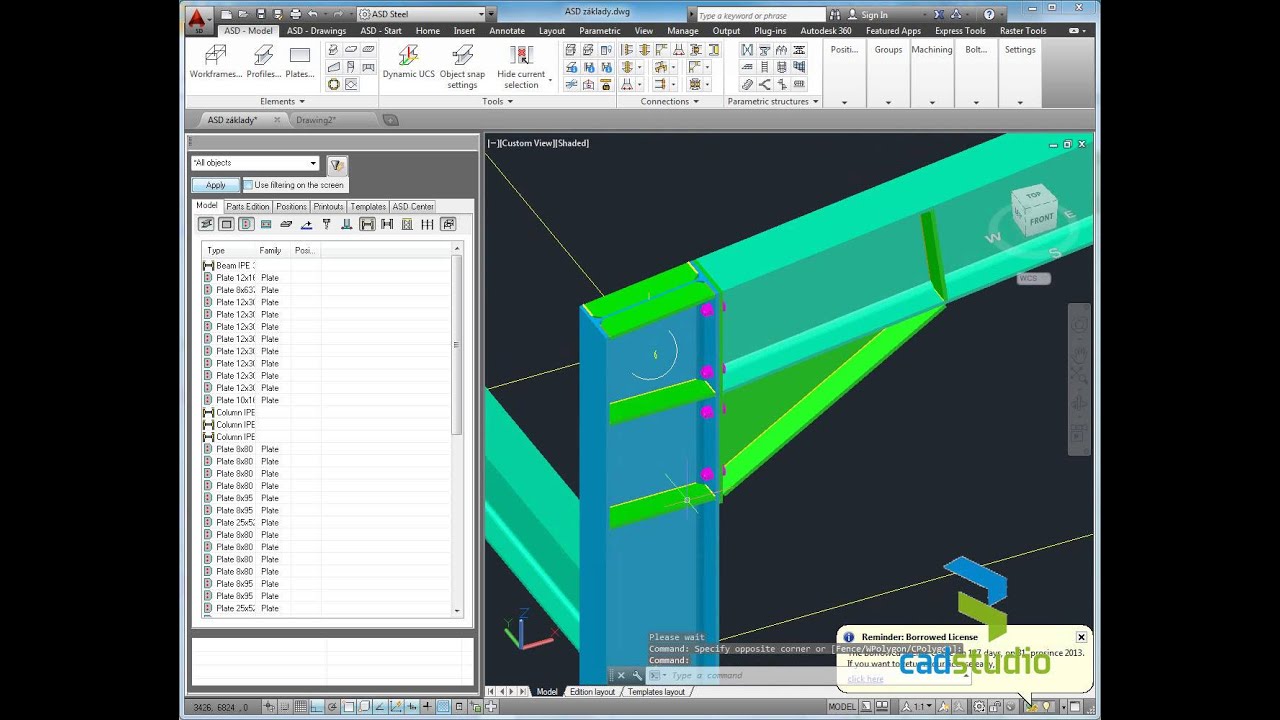Click the click here link in license reminder

point(865,679)
